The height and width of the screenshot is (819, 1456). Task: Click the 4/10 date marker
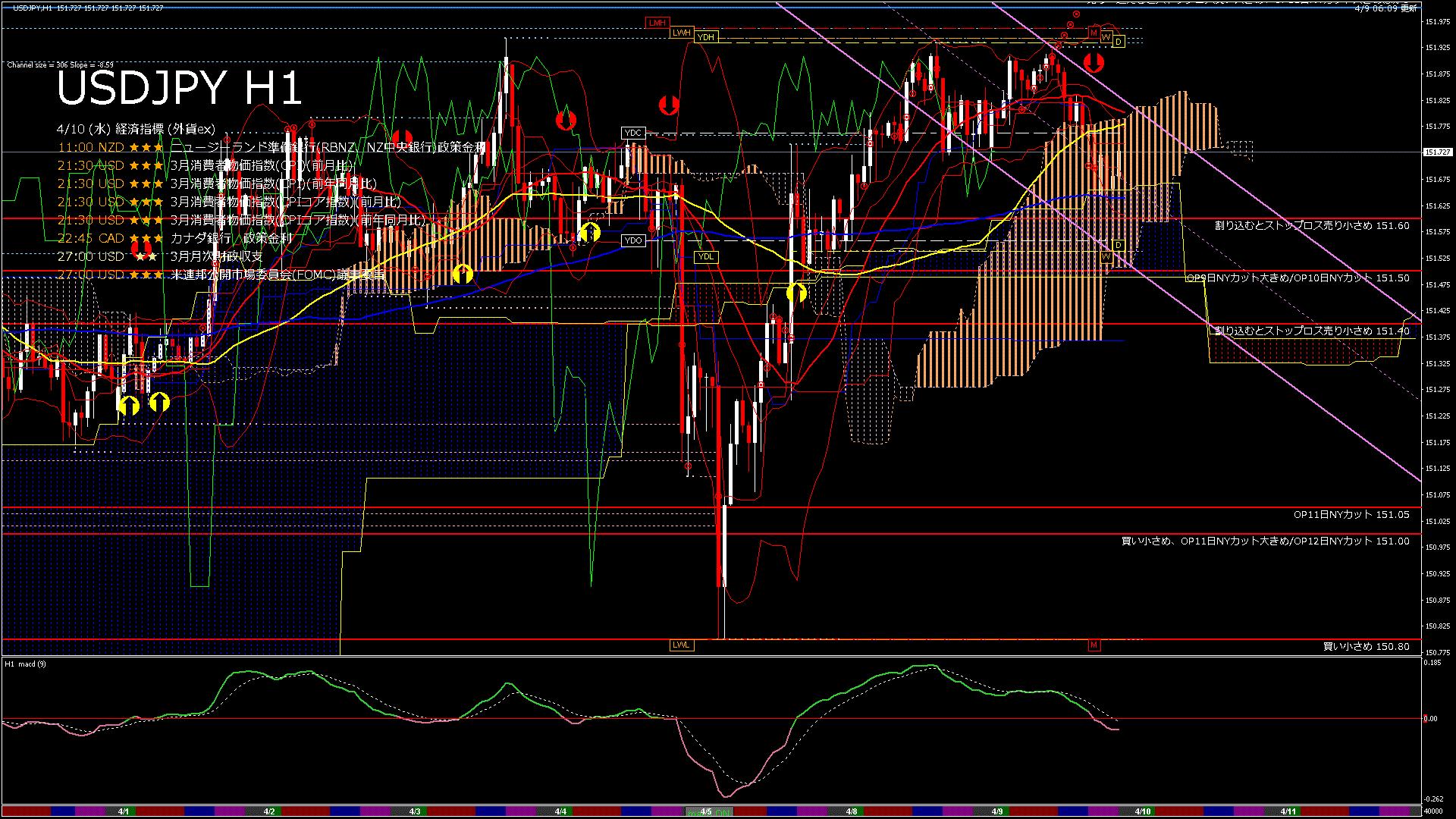1143,811
